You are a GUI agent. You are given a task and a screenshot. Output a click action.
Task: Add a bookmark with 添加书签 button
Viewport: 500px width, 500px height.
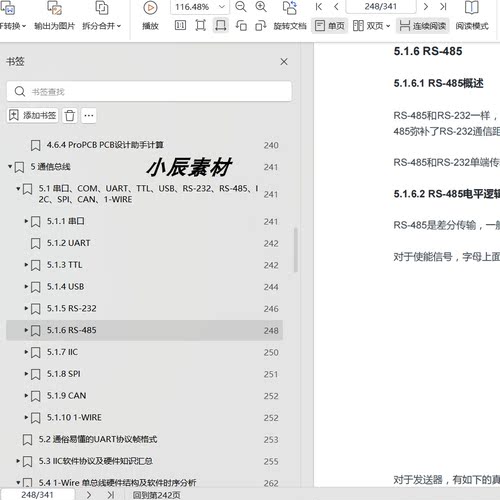pyautogui.click(x=33, y=115)
